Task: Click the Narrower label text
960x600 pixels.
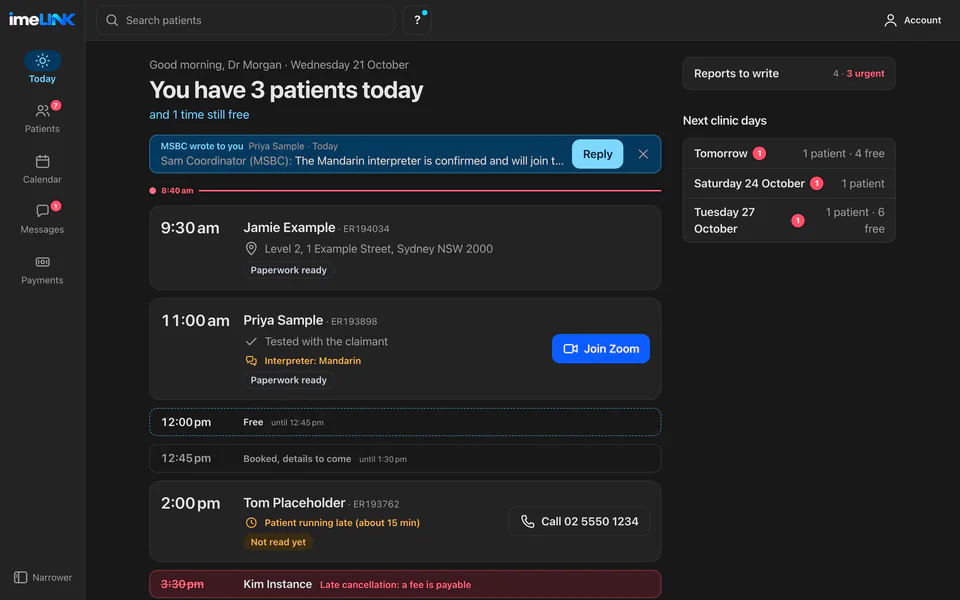Action: point(52,577)
